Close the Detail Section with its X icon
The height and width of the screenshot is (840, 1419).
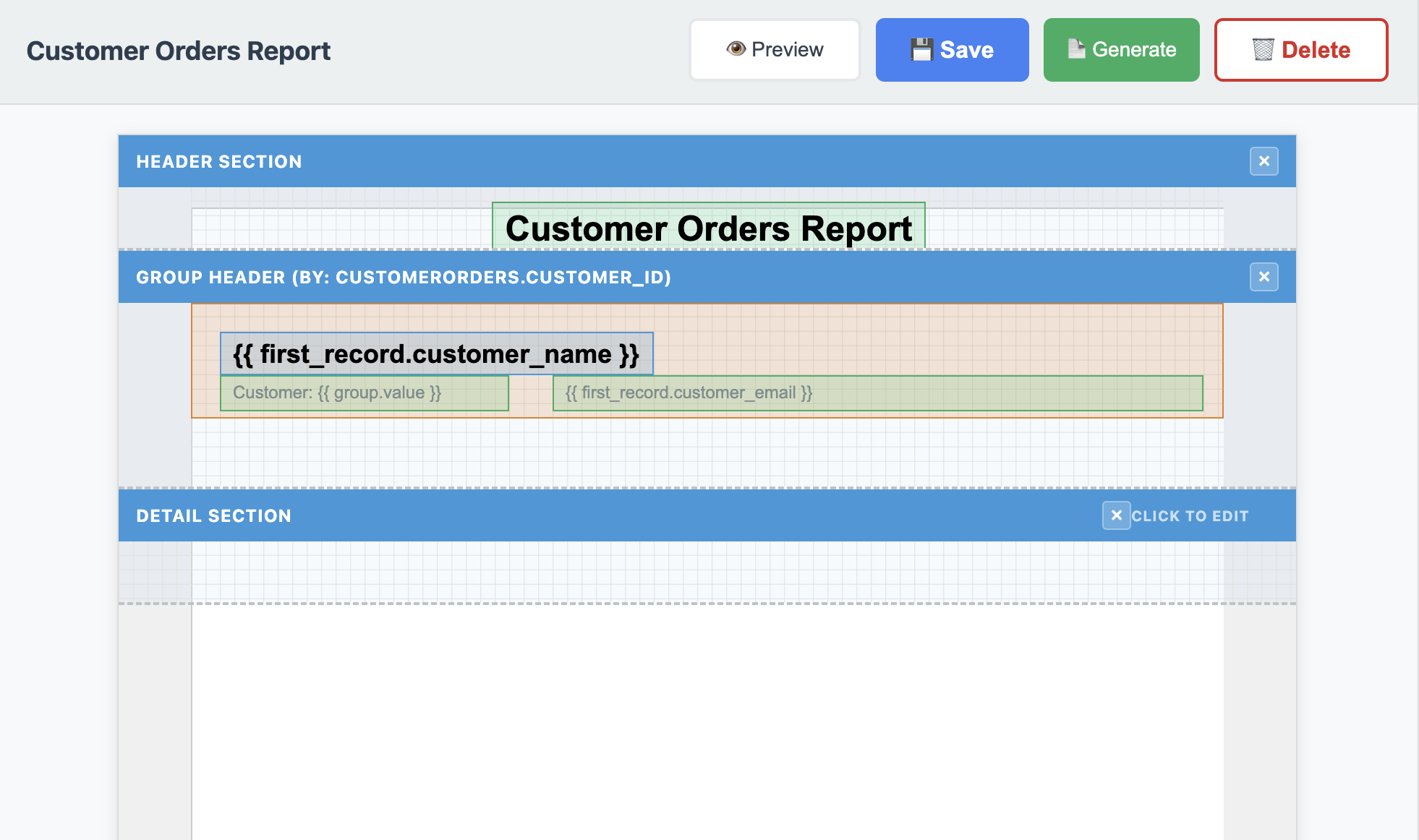pyautogui.click(x=1117, y=515)
